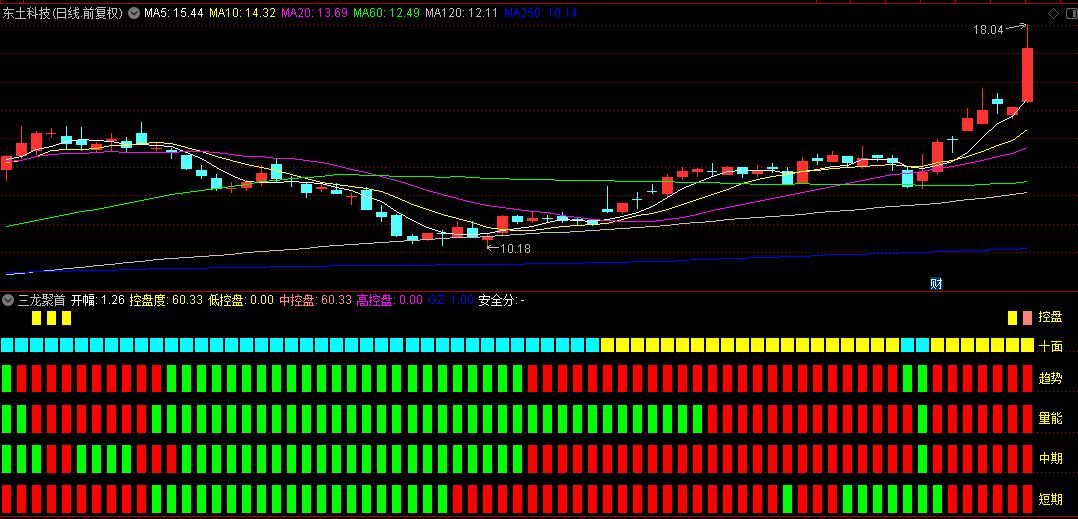Click the GZ: 1.00 value
The height and width of the screenshot is (519, 1078).
(451, 300)
